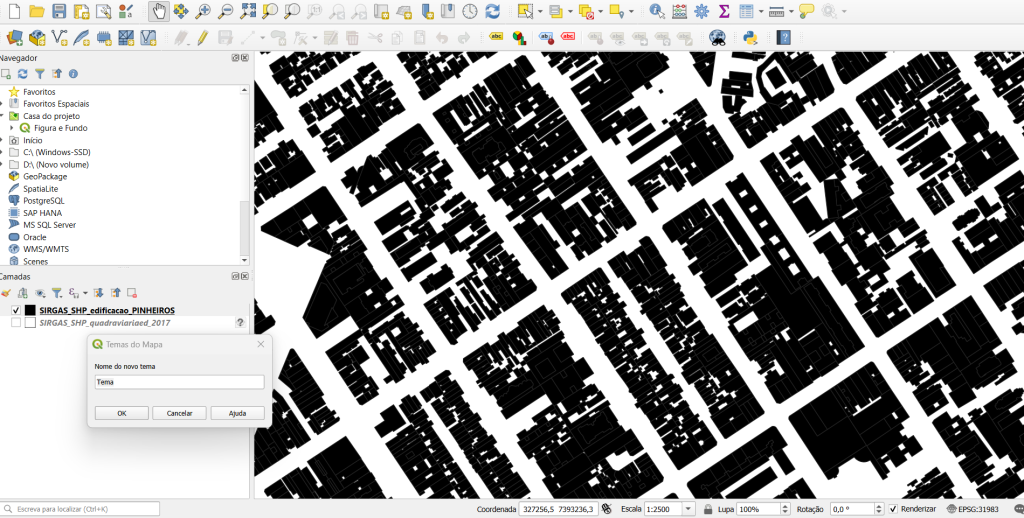Click the Nome do novo tema field
1024x518 pixels.
[180, 382]
